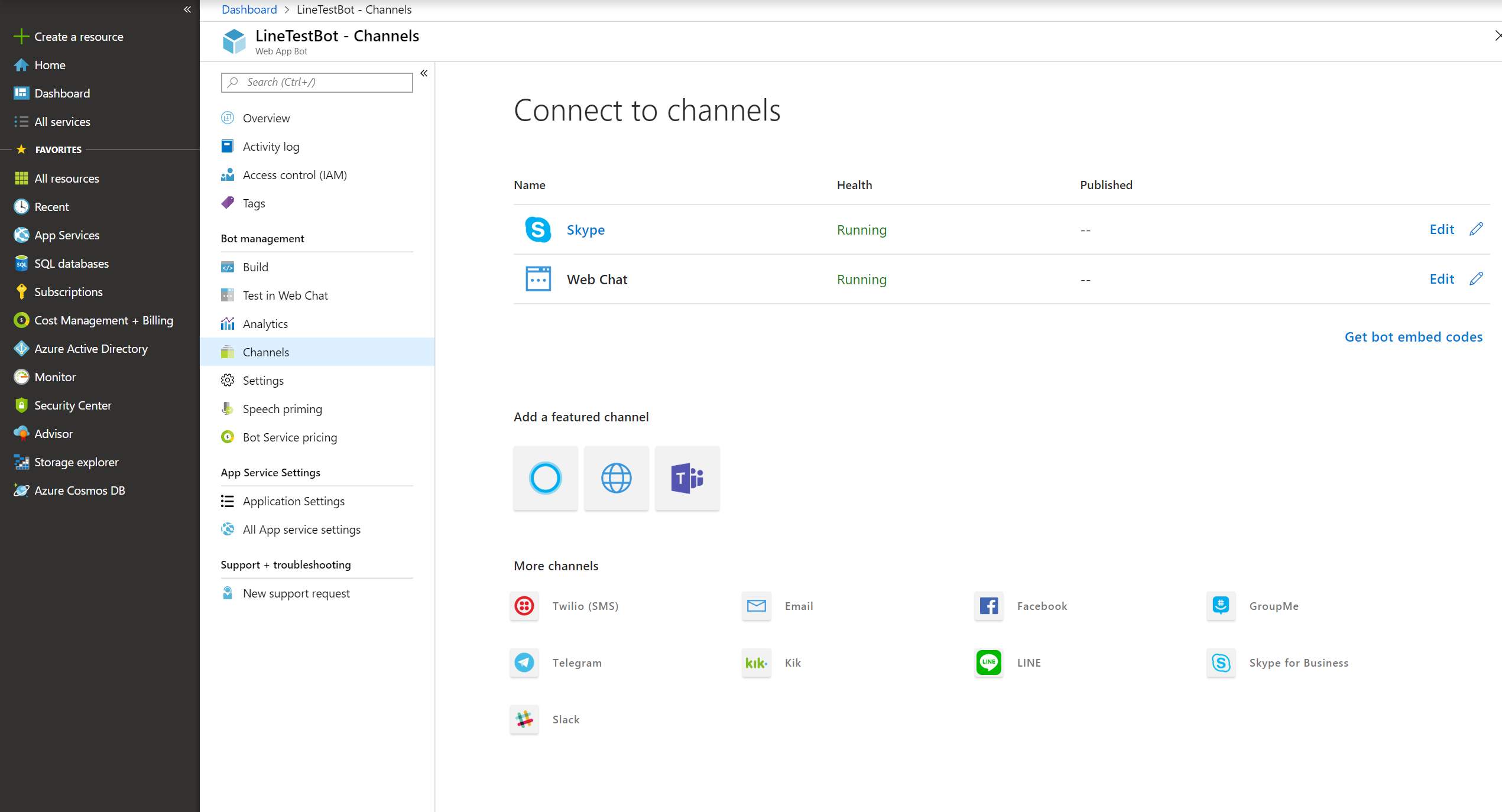Click the Settings menu item
The height and width of the screenshot is (812, 1502).
[x=263, y=380]
